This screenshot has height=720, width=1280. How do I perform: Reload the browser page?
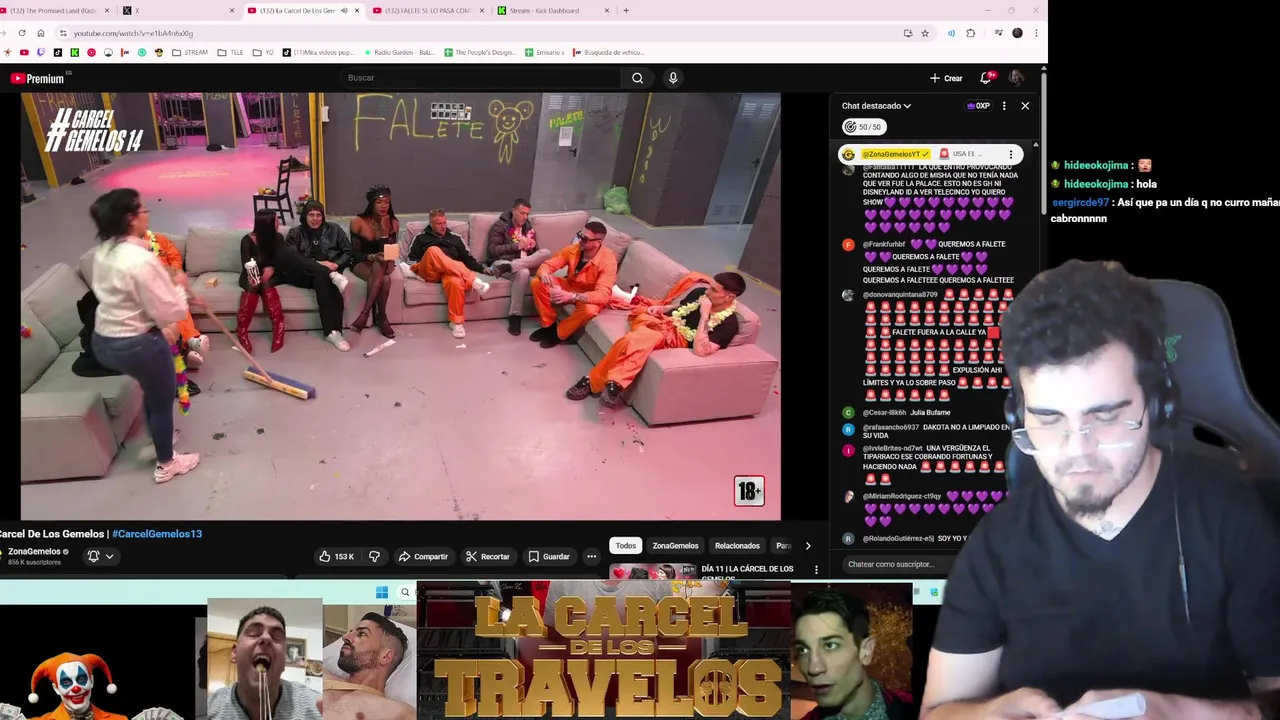click(x=22, y=33)
